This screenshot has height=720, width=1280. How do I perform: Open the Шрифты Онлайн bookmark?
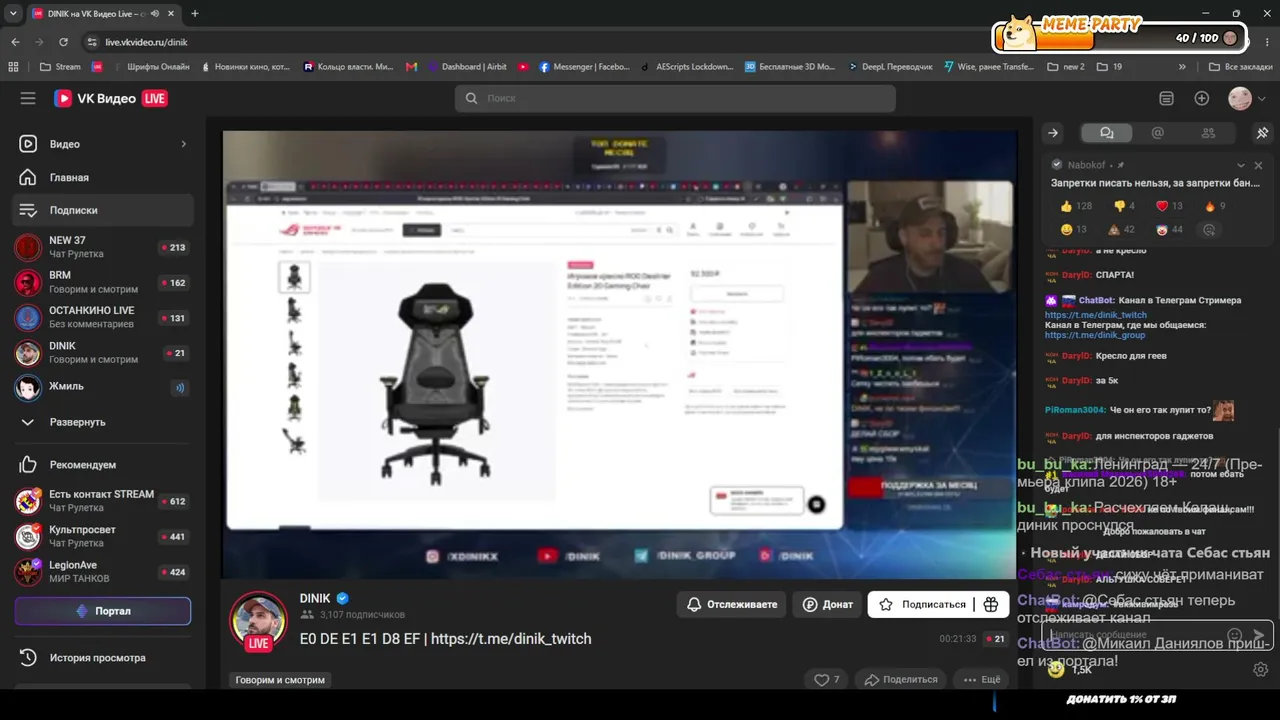pyautogui.click(x=149, y=67)
